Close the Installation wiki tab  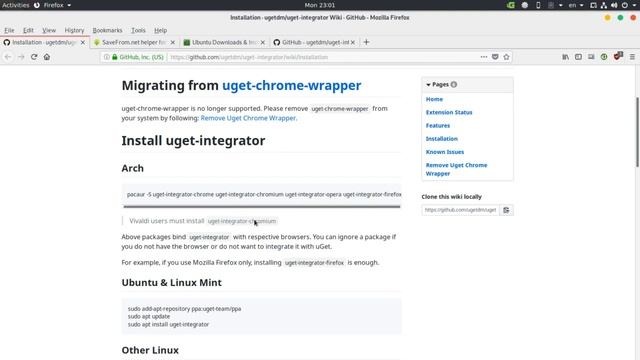[x=82, y=42]
